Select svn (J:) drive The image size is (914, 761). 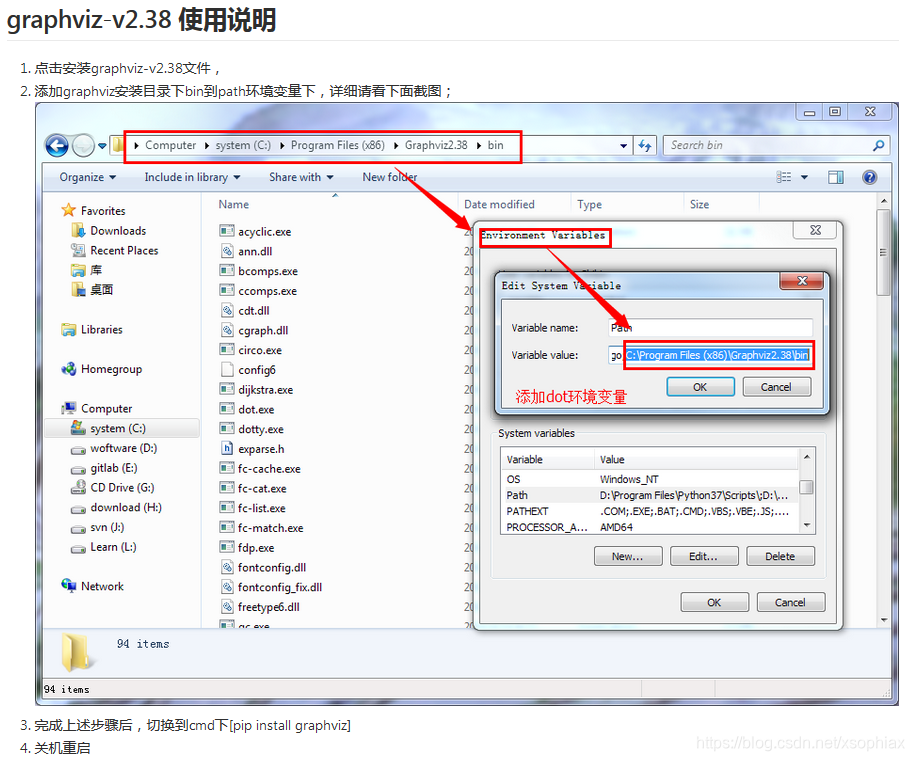pyautogui.click(x=97, y=527)
